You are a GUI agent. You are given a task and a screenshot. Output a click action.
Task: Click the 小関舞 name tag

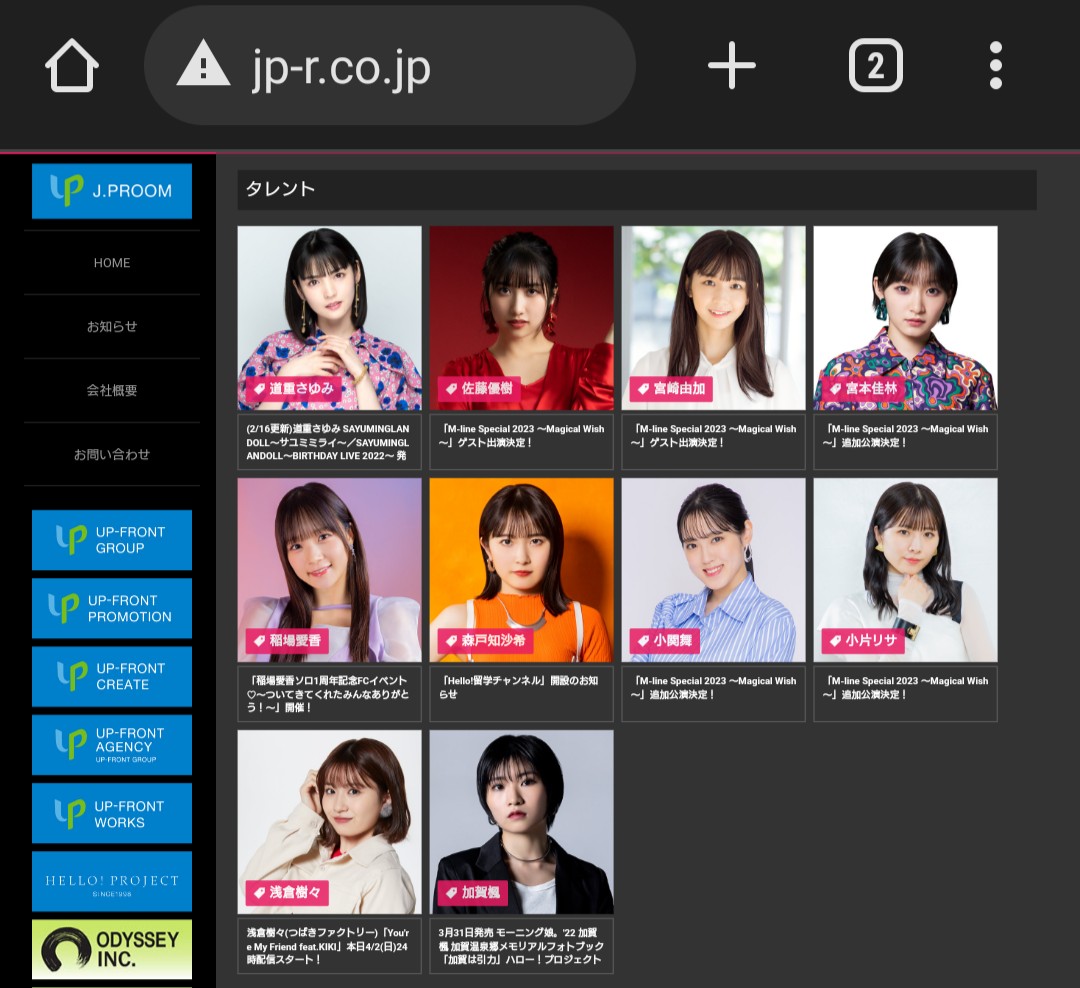(x=665, y=641)
